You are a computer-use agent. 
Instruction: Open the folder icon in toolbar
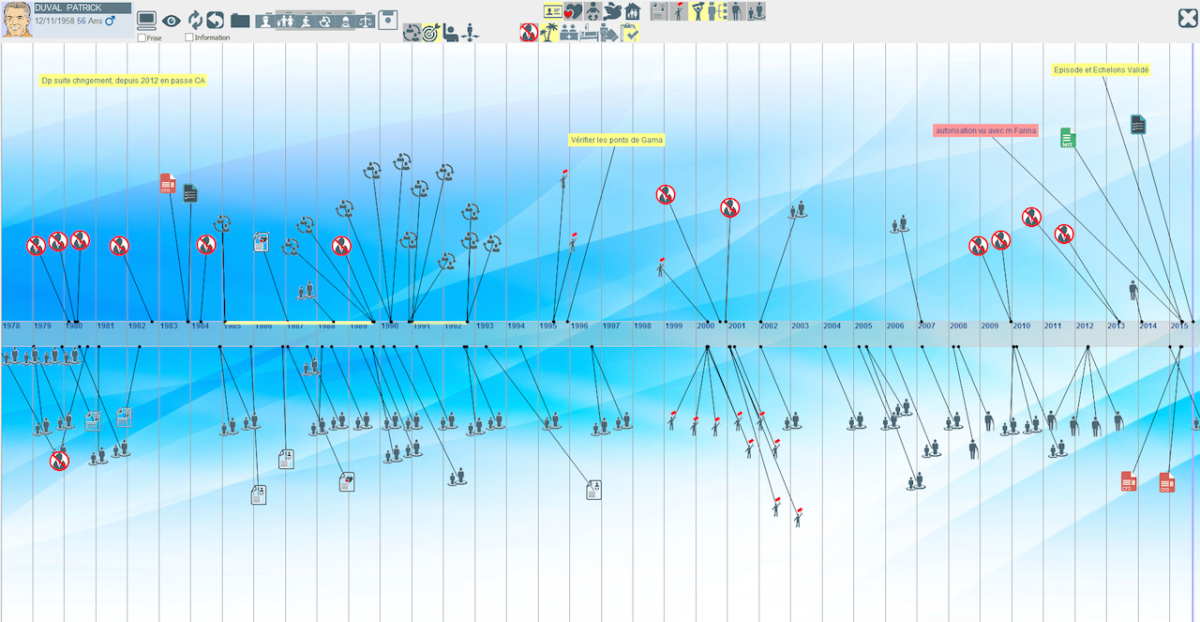coord(240,20)
